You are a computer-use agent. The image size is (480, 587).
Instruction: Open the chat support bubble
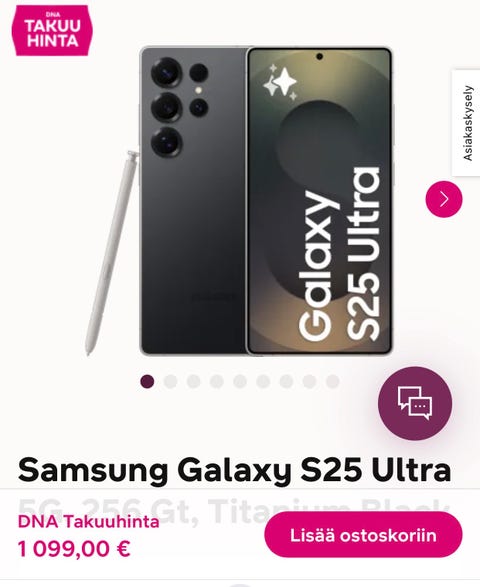point(415,404)
